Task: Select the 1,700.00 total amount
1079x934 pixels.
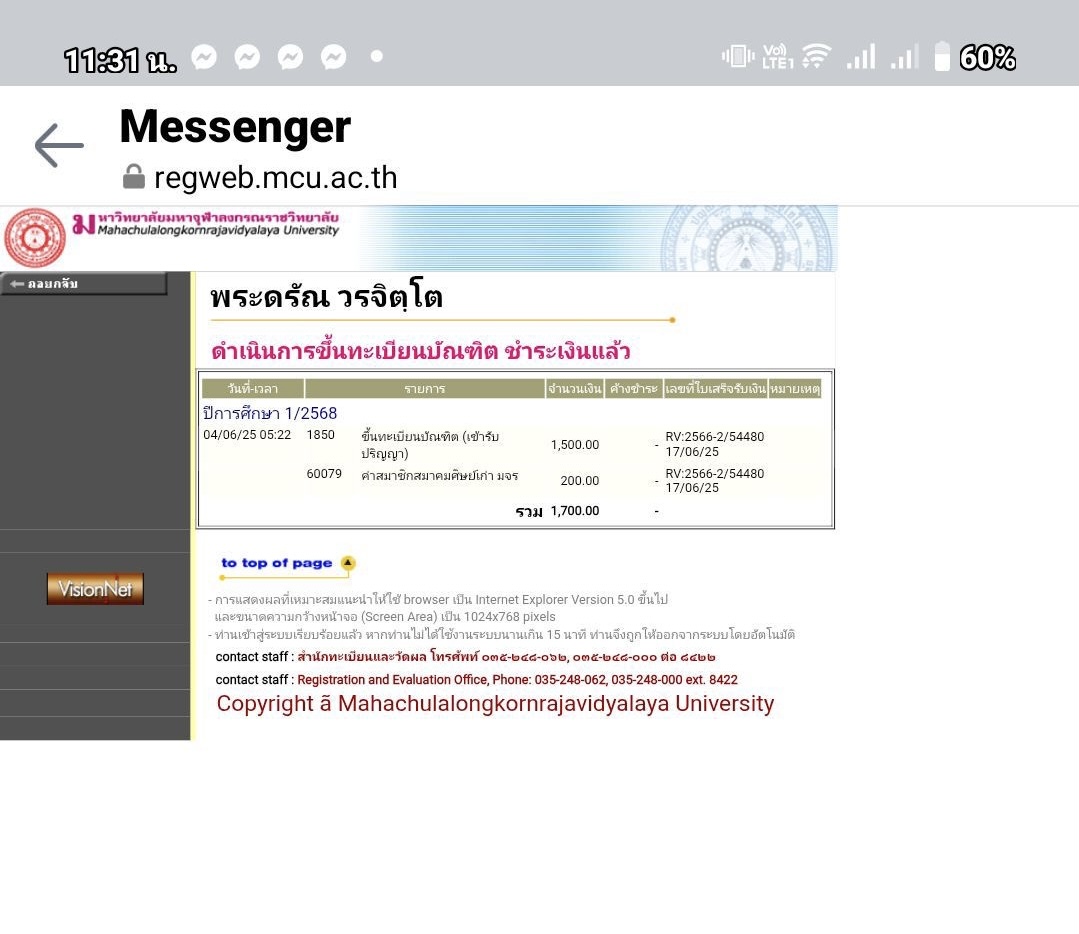Action: 575,511
